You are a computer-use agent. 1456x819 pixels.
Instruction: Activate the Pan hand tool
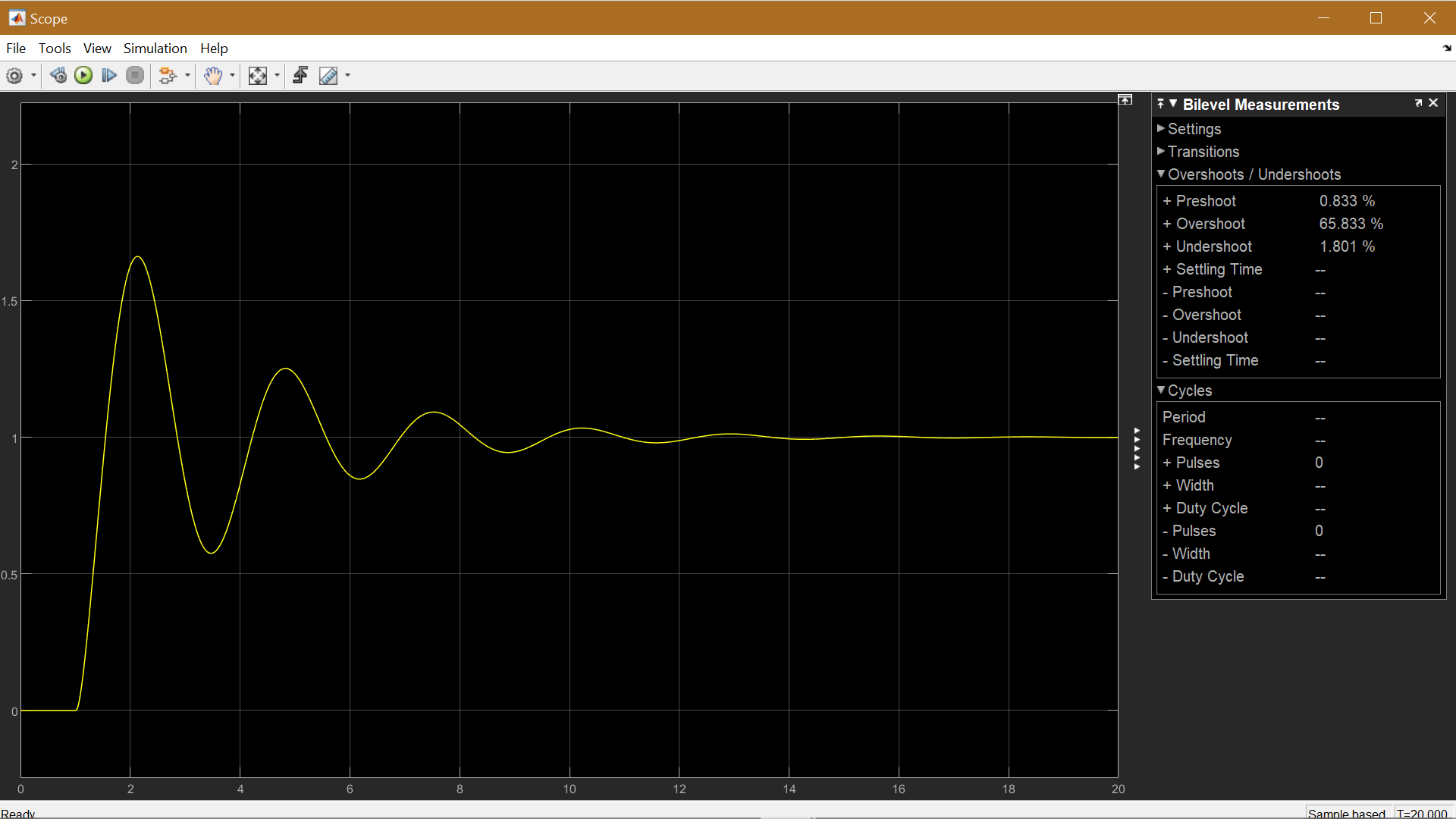(x=213, y=75)
